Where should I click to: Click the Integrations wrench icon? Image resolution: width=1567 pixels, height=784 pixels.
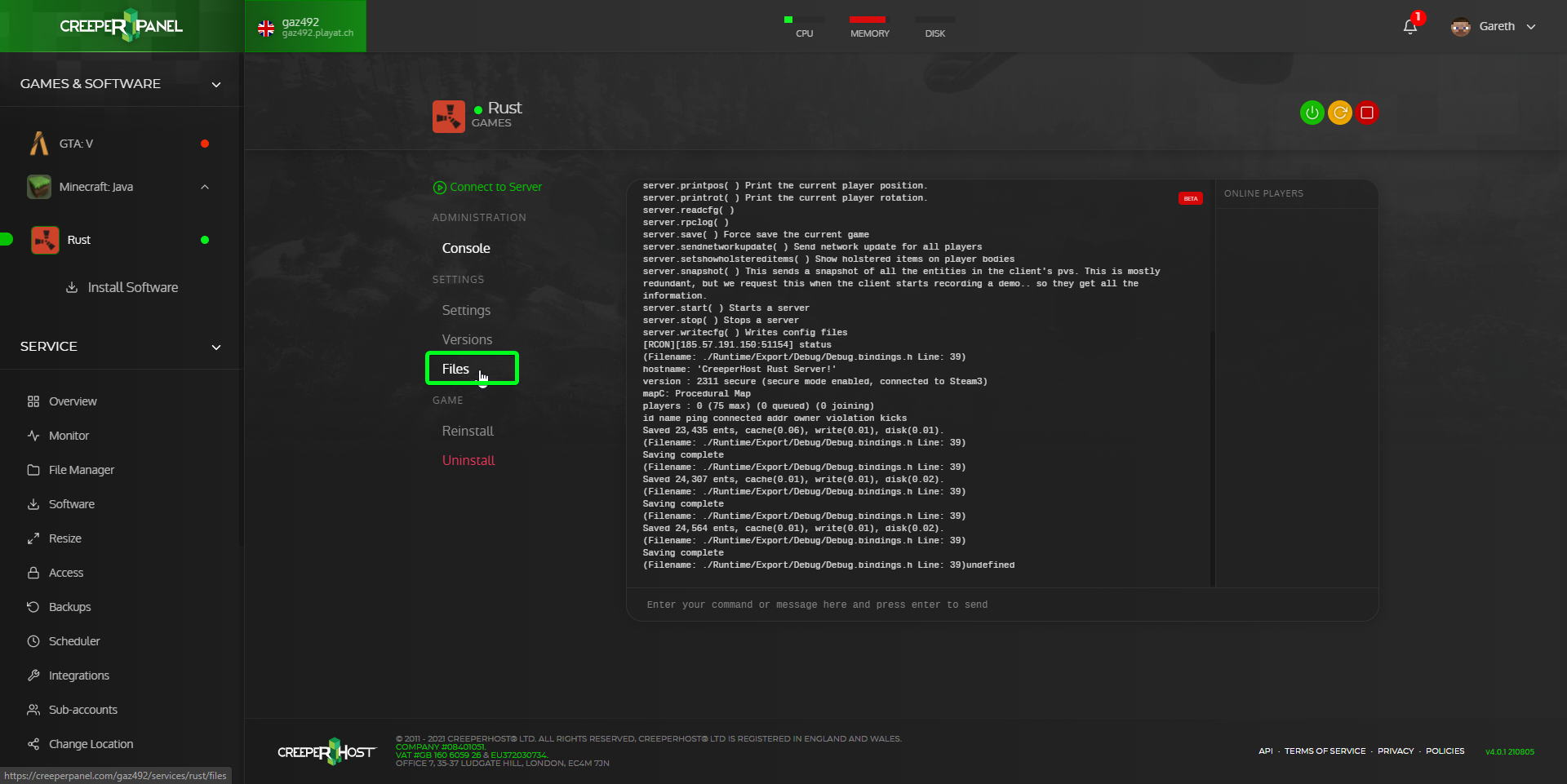click(x=33, y=675)
